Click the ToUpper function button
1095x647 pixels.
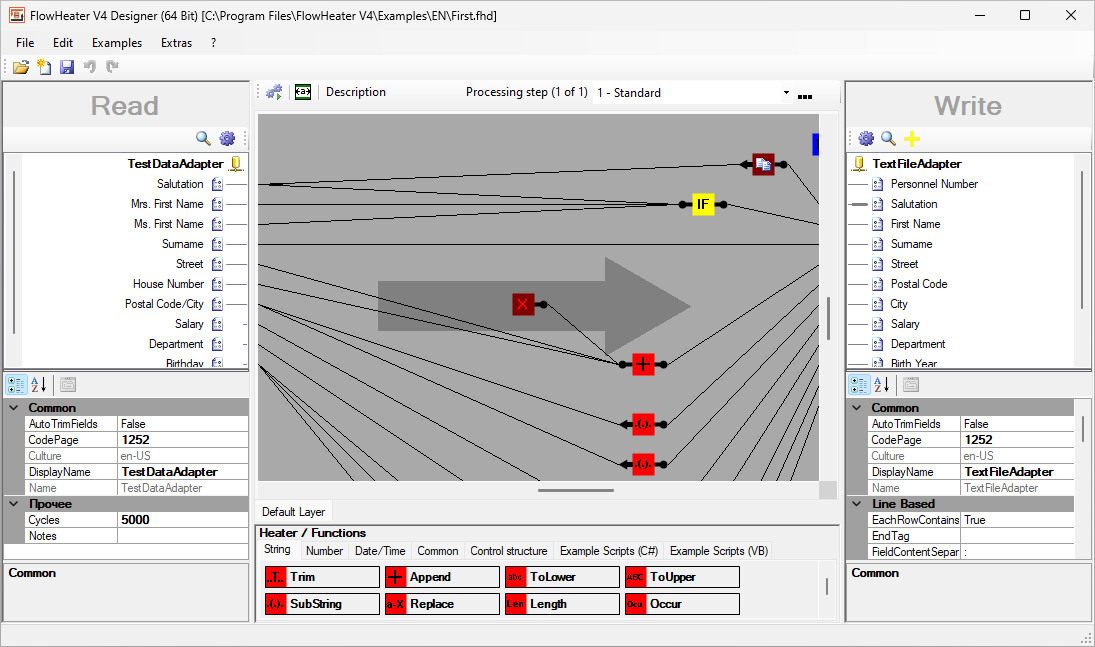click(682, 577)
